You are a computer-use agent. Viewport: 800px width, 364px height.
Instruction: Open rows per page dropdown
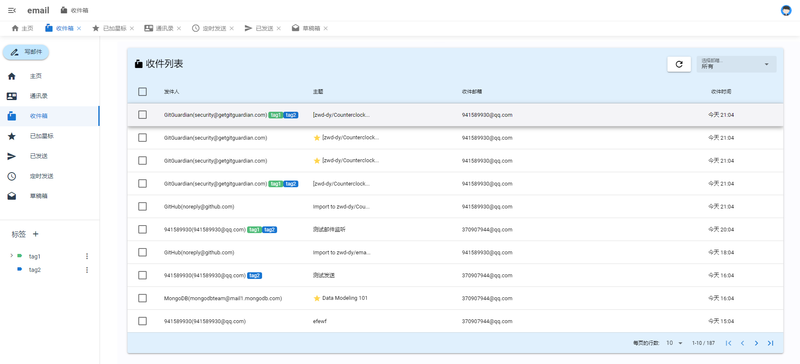coord(674,343)
